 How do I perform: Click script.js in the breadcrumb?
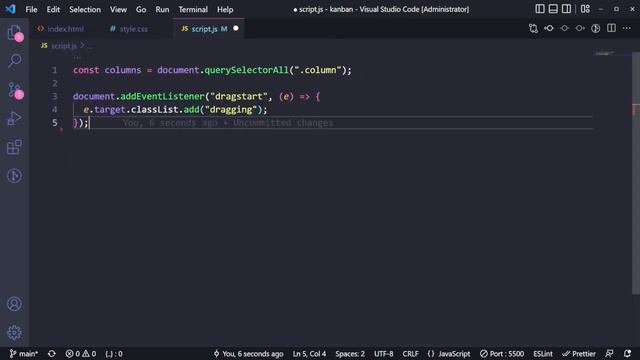pos(64,46)
